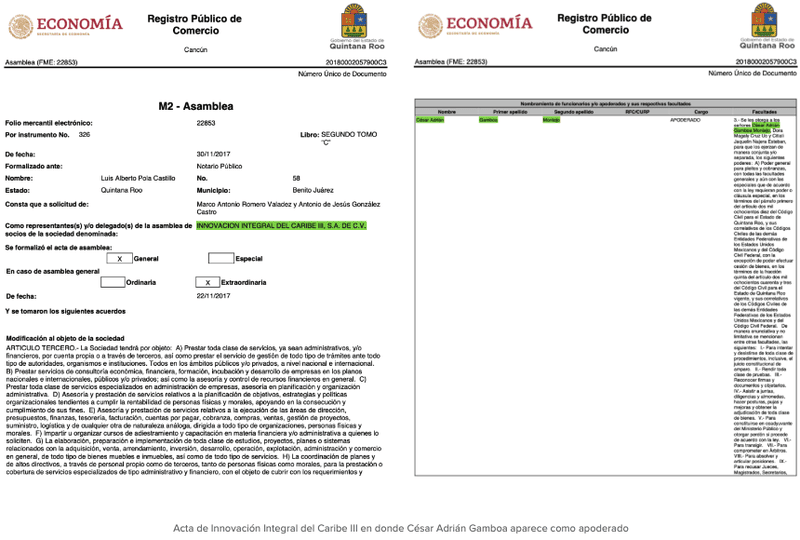Tick the Especial checkbox

click(x=220, y=258)
